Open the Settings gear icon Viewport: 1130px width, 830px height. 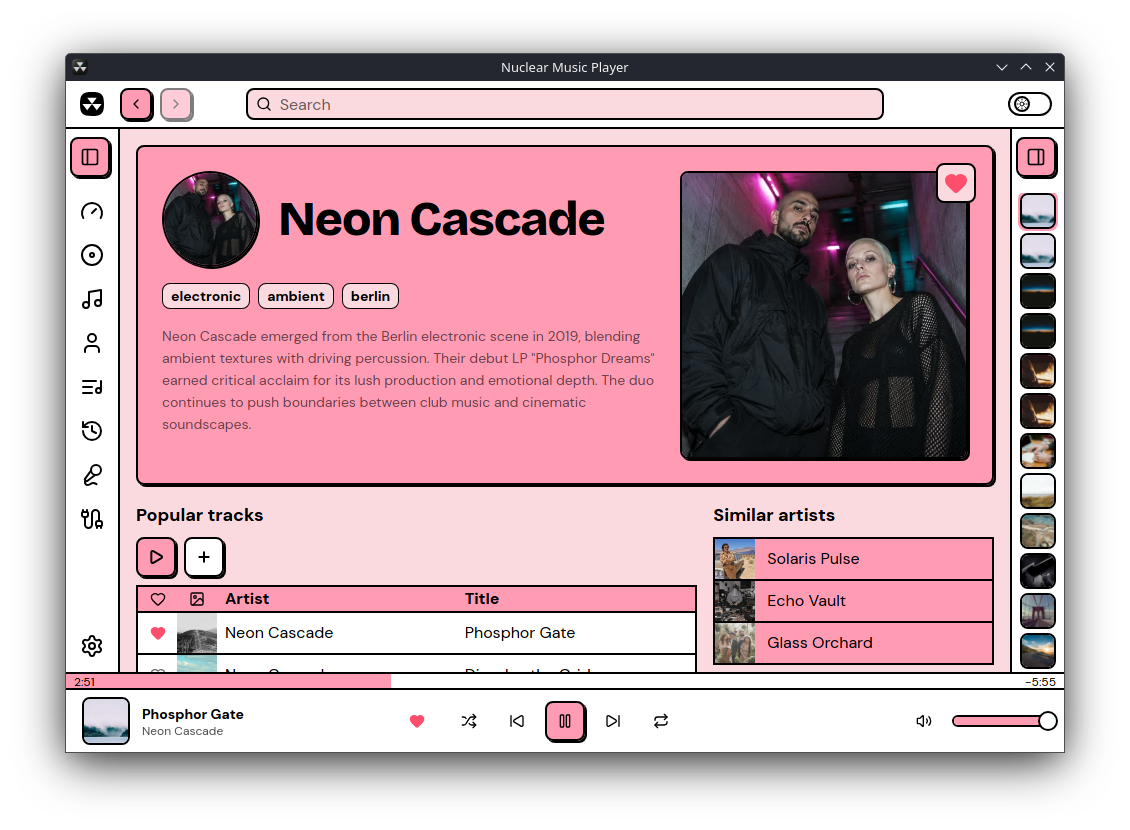(92, 646)
